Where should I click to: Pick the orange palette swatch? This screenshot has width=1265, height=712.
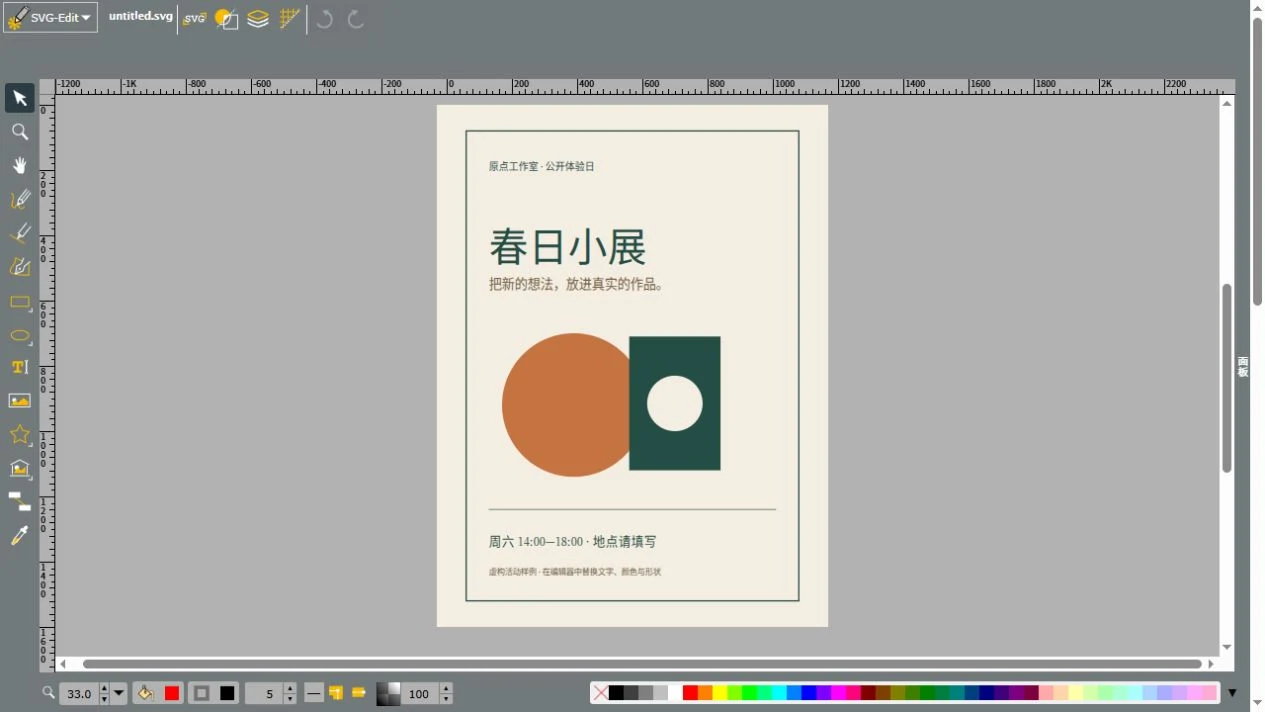pyautogui.click(x=705, y=692)
